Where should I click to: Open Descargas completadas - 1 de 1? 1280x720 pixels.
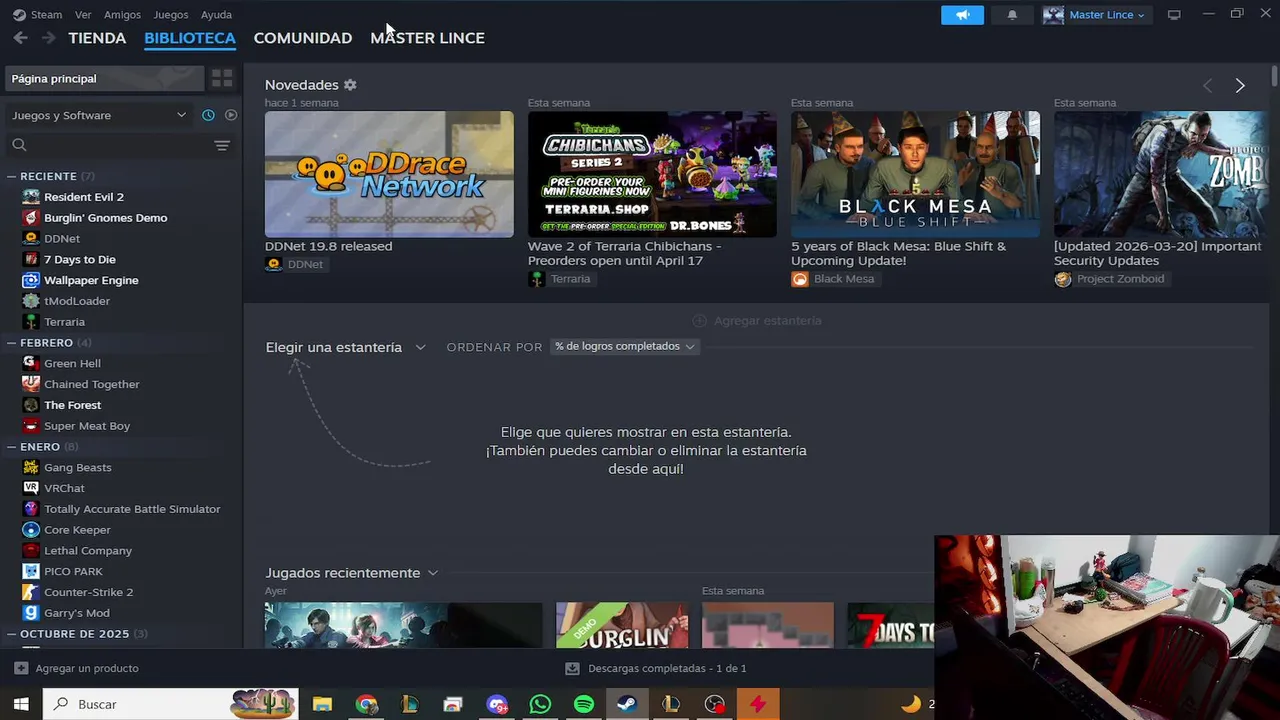tap(656, 668)
